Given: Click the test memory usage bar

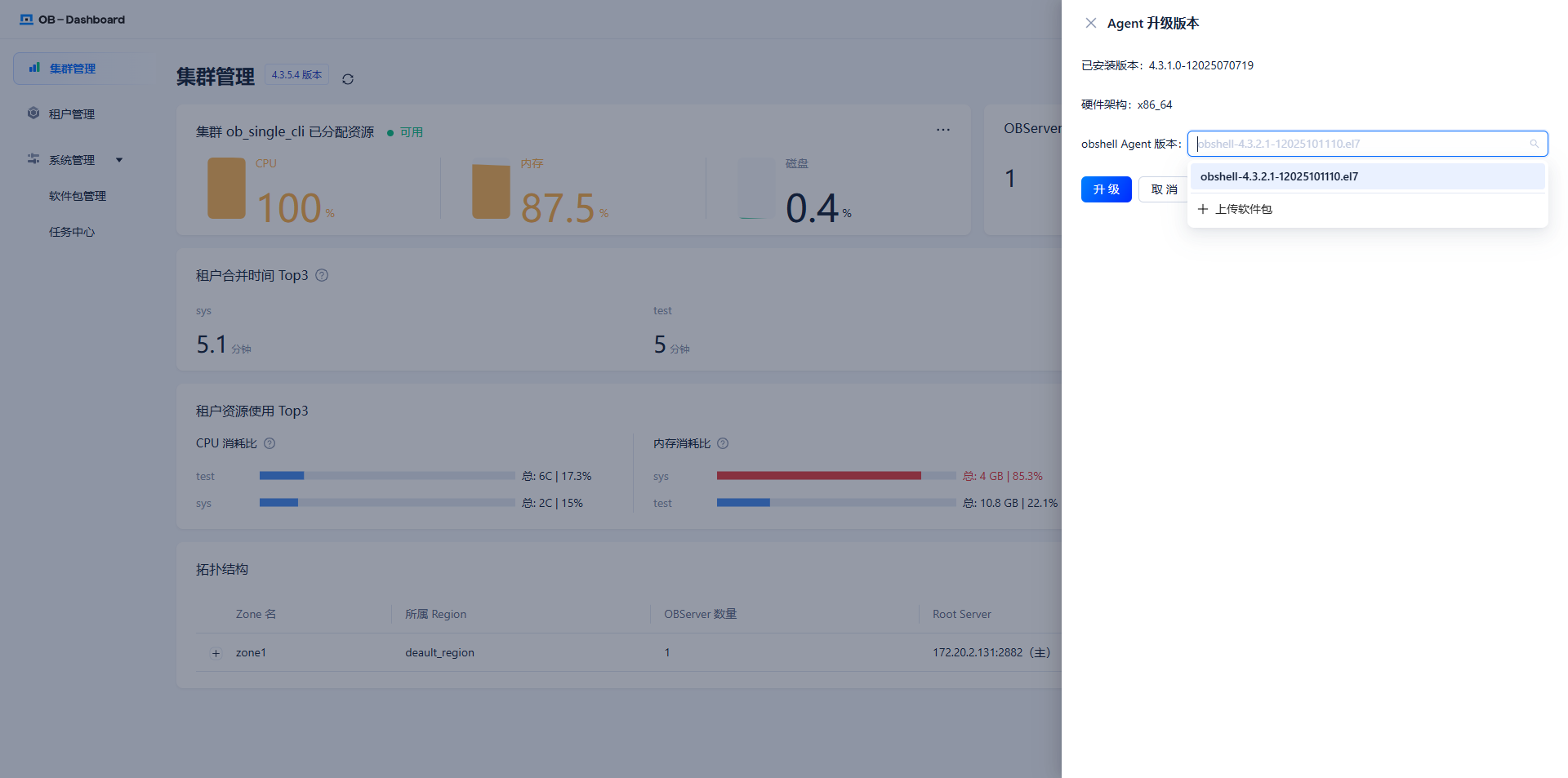Looking at the screenshot, I should 836,503.
